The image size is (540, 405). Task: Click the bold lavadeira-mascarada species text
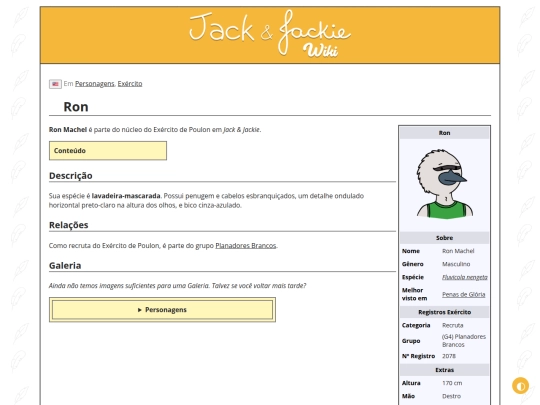pos(126,196)
